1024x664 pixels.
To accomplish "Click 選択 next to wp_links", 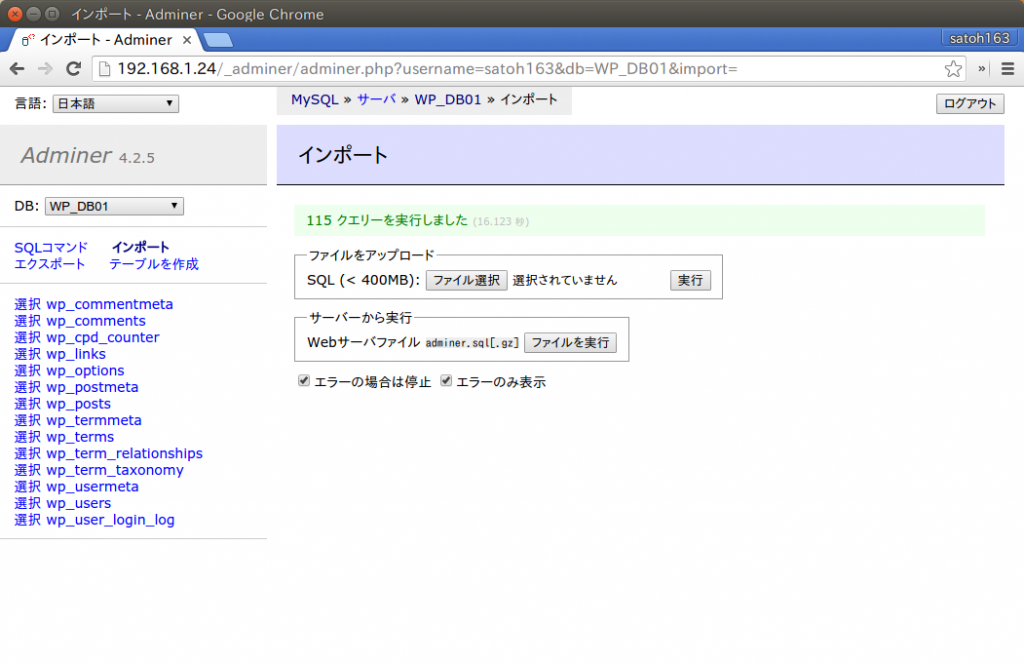I will pos(27,354).
